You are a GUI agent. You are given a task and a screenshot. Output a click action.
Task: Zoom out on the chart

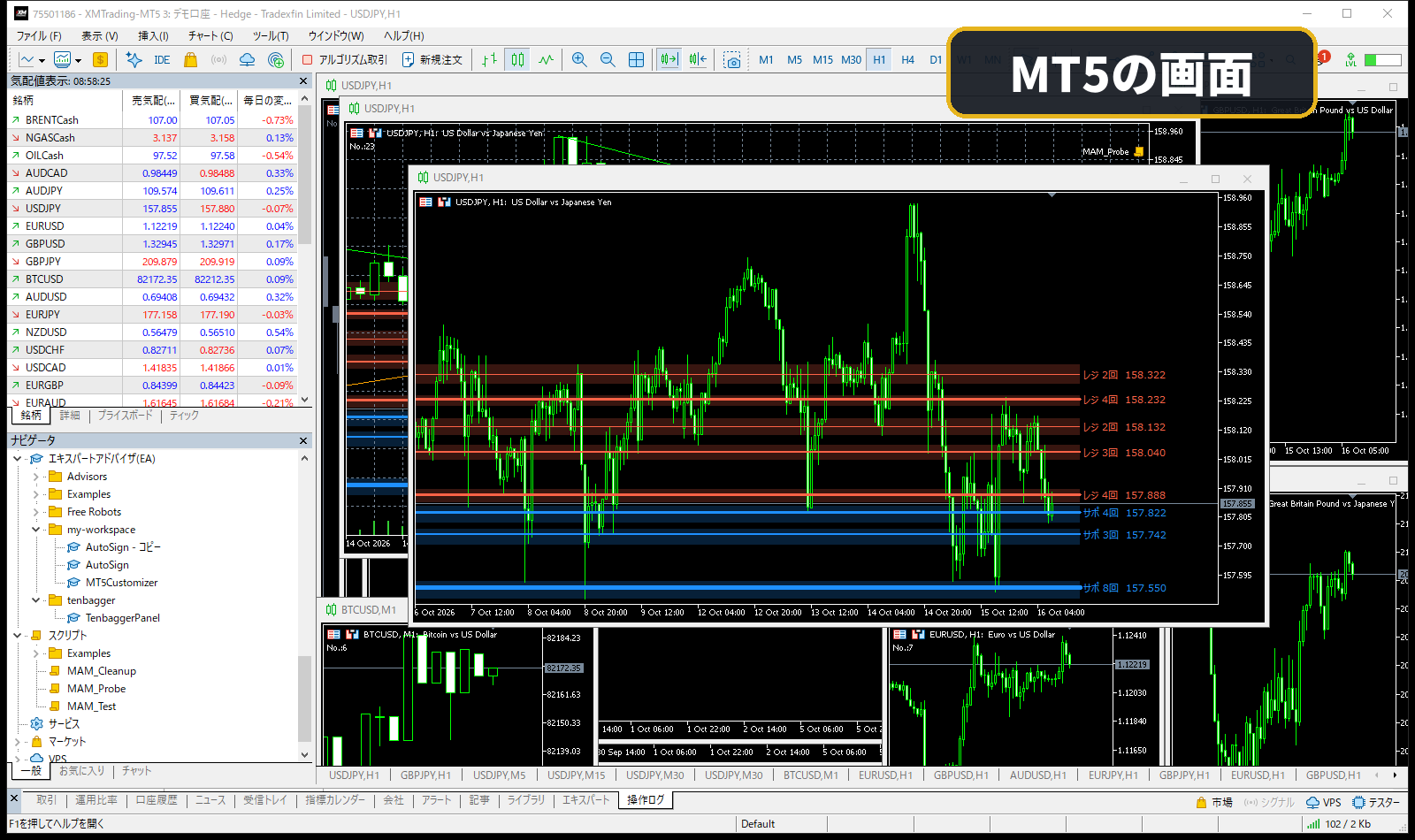pos(608,60)
